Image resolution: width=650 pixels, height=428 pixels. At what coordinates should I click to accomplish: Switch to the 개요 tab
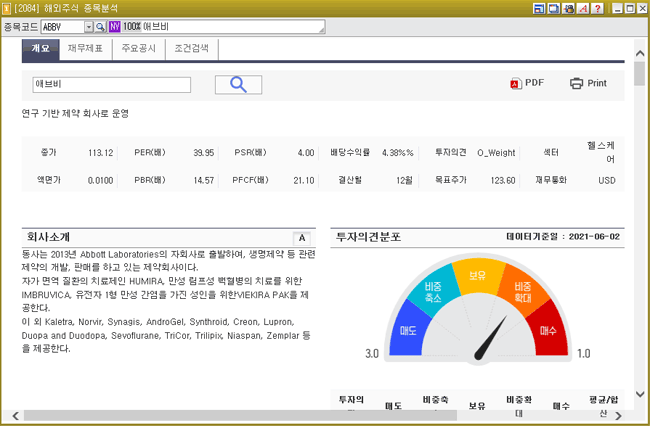tap(41, 49)
